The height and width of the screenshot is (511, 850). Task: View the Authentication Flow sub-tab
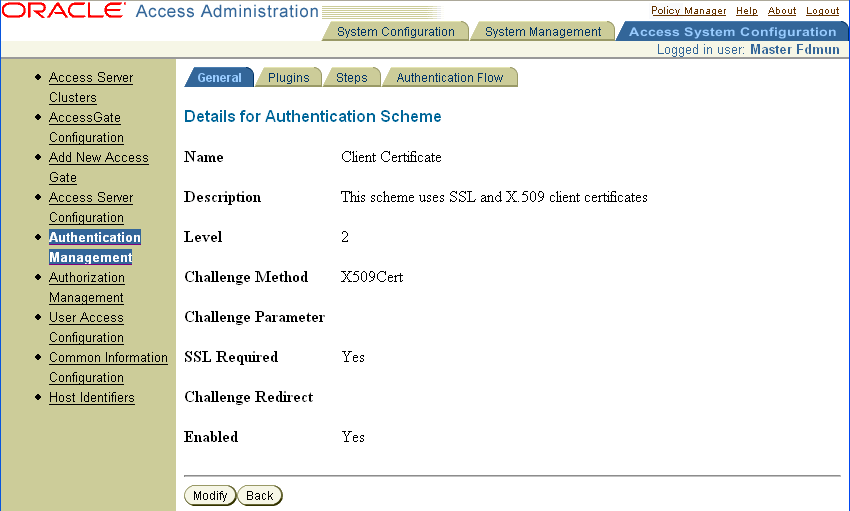(449, 77)
